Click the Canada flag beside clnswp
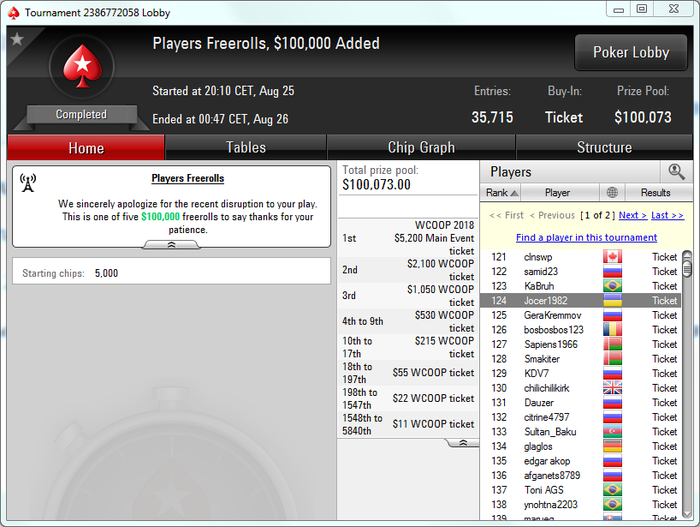Viewport: 700px width, 527px height. coord(612,257)
